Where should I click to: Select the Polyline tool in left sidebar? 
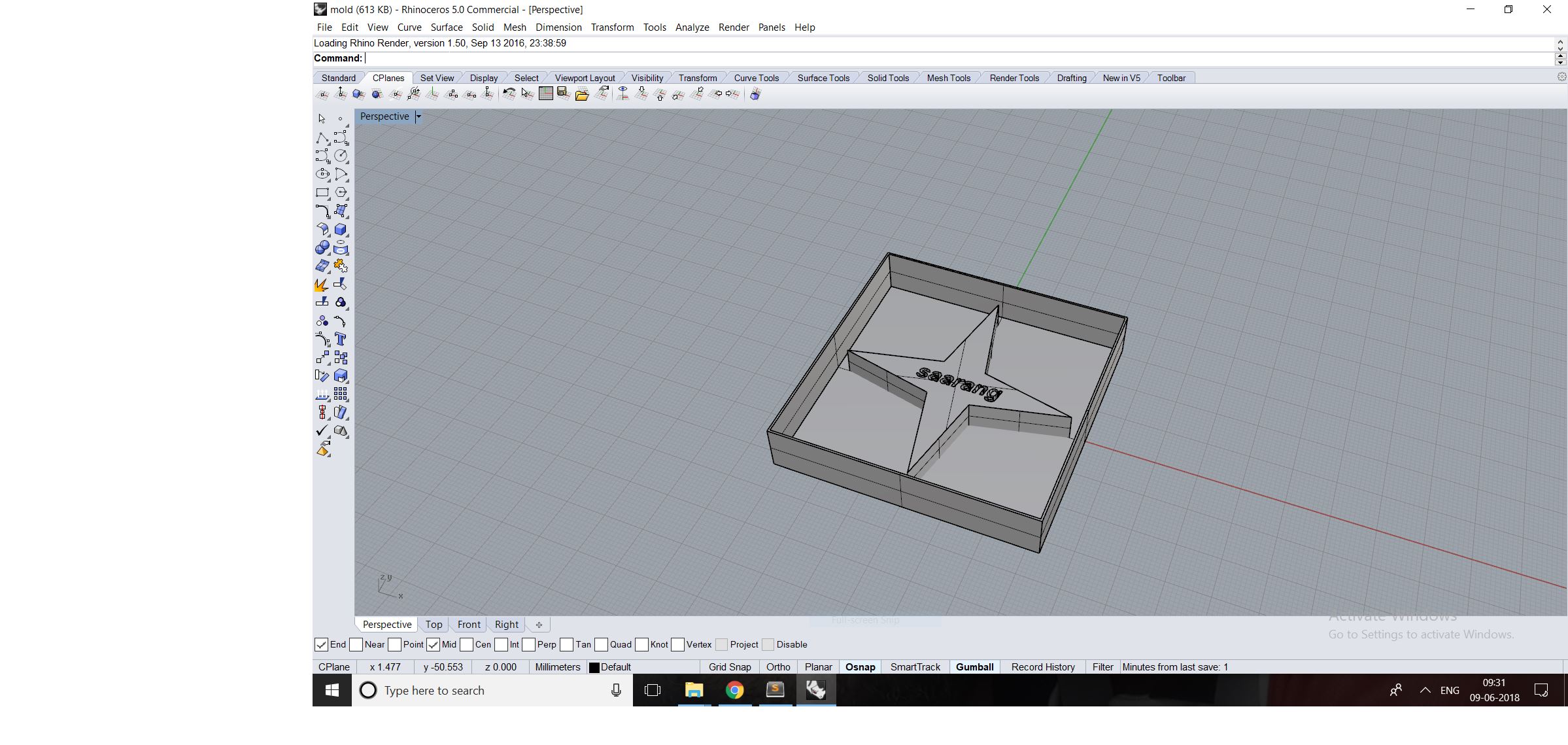(322, 138)
